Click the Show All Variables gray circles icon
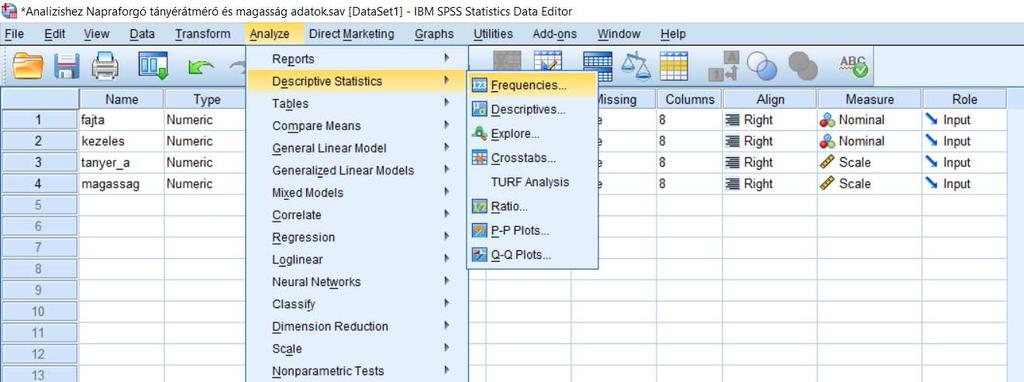Viewport: 1024px width, 382px height. [803, 67]
